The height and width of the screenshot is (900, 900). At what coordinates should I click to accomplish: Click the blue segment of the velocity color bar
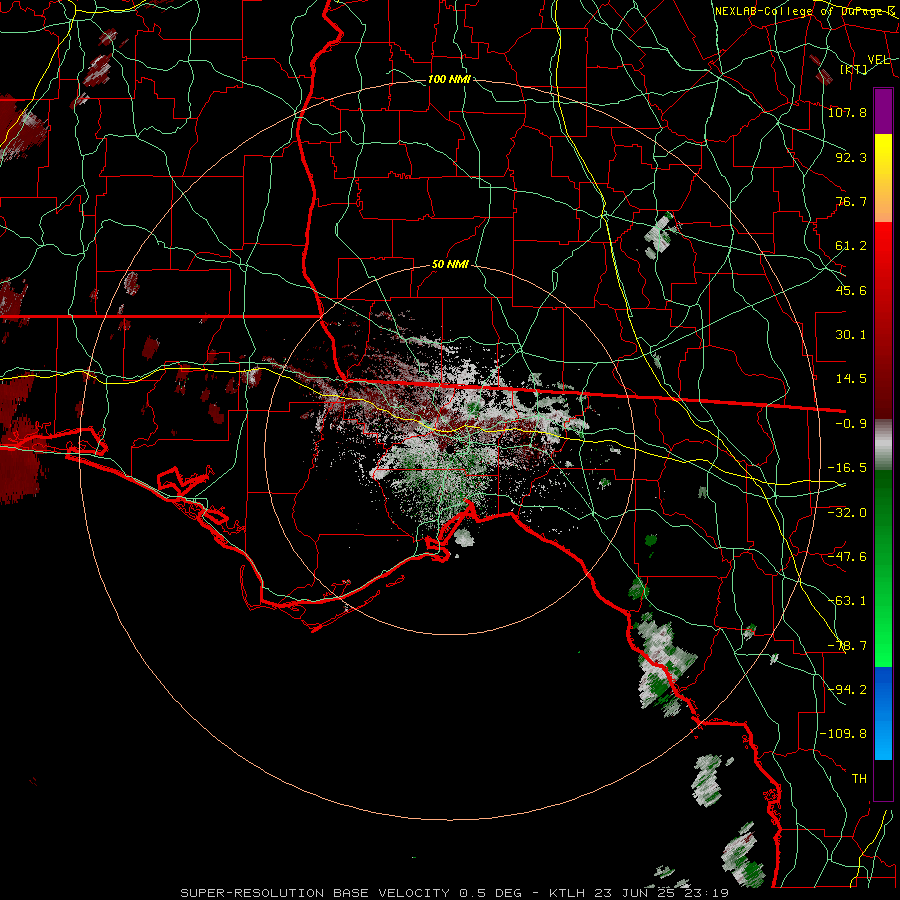pyautogui.click(x=883, y=713)
